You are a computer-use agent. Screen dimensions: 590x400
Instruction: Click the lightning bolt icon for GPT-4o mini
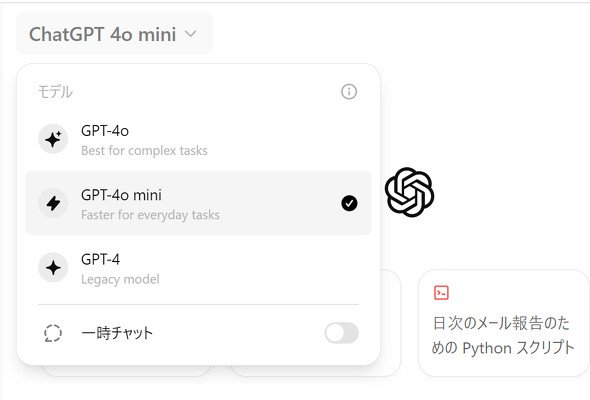[x=53, y=203]
